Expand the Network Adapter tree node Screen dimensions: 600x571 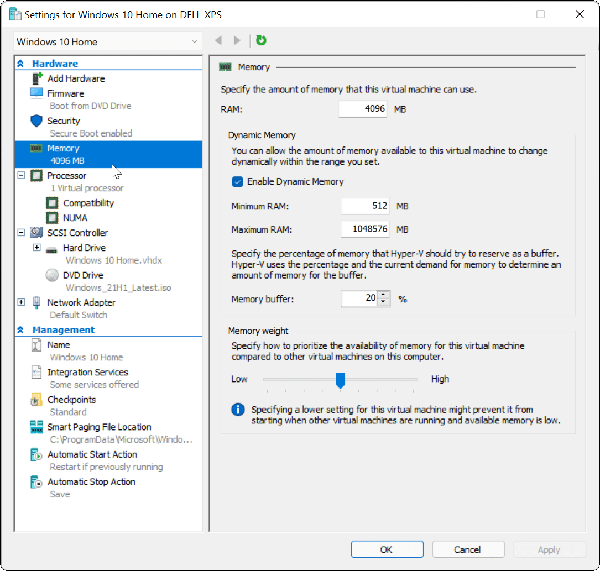tap(21, 302)
